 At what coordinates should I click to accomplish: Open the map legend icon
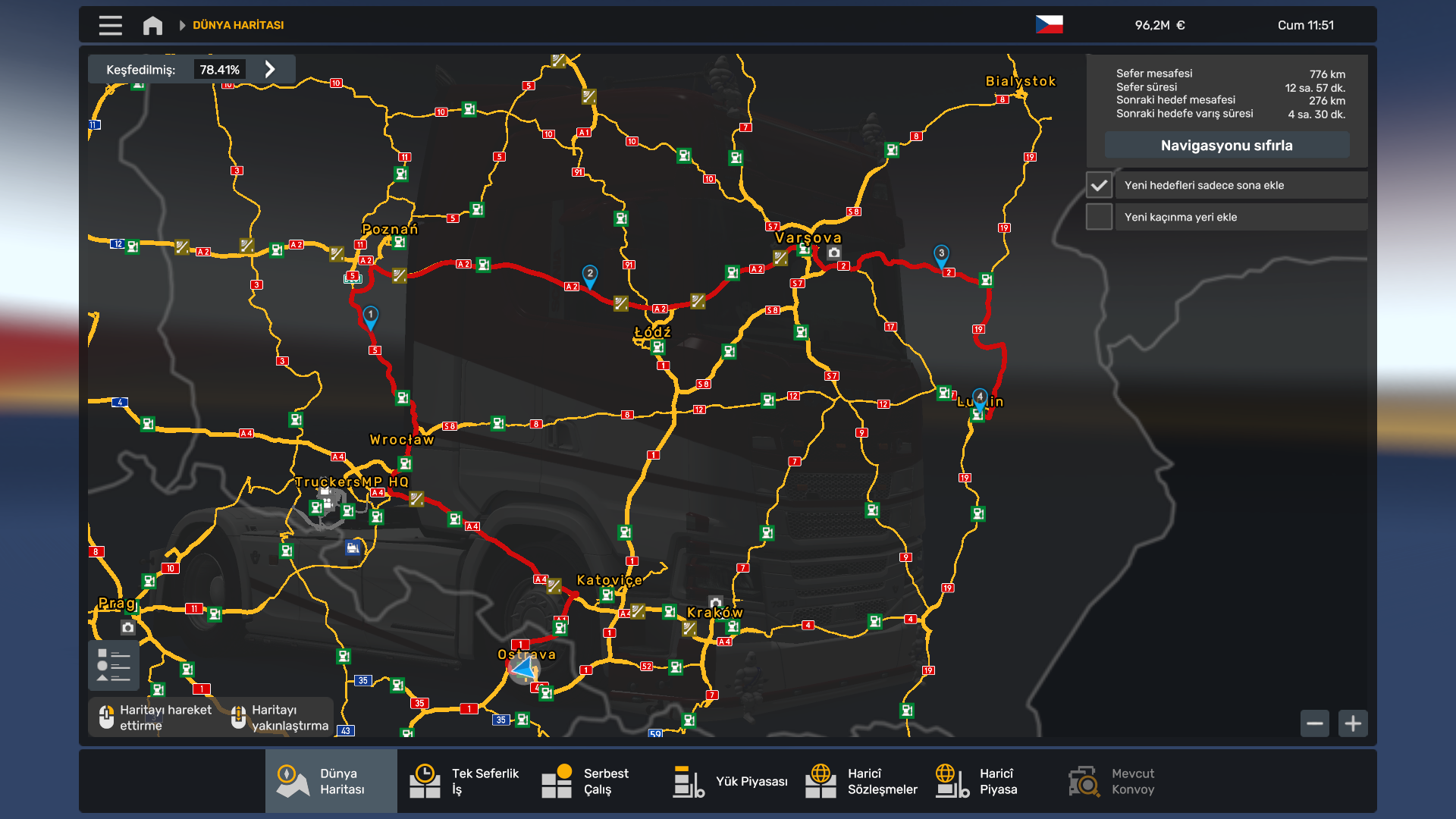pyautogui.click(x=114, y=665)
